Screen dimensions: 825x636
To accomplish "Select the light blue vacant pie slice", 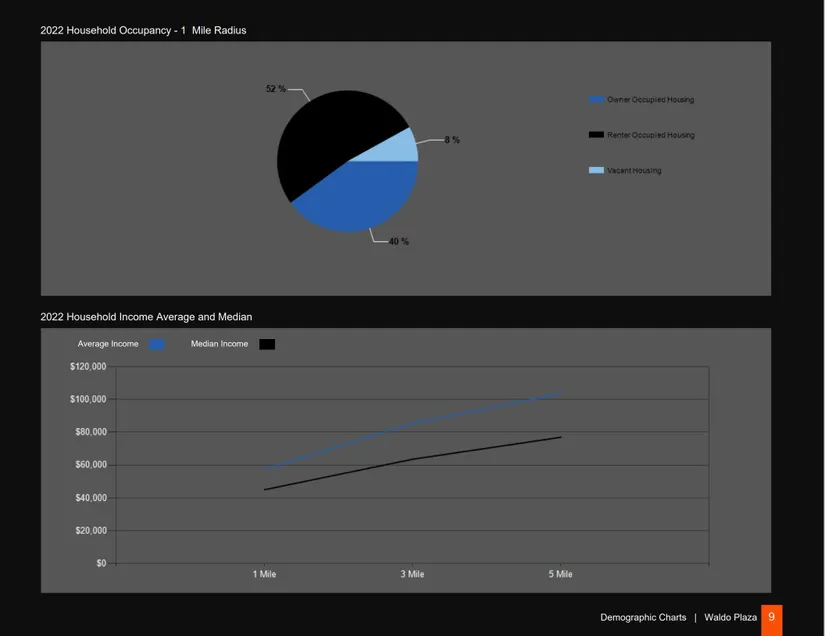I will (400, 148).
